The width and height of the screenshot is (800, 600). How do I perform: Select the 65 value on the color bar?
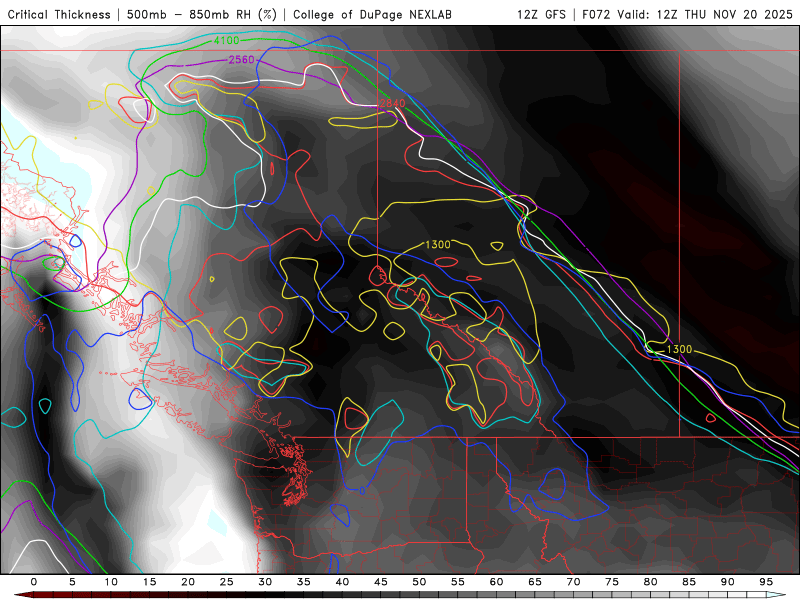tap(535, 582)
